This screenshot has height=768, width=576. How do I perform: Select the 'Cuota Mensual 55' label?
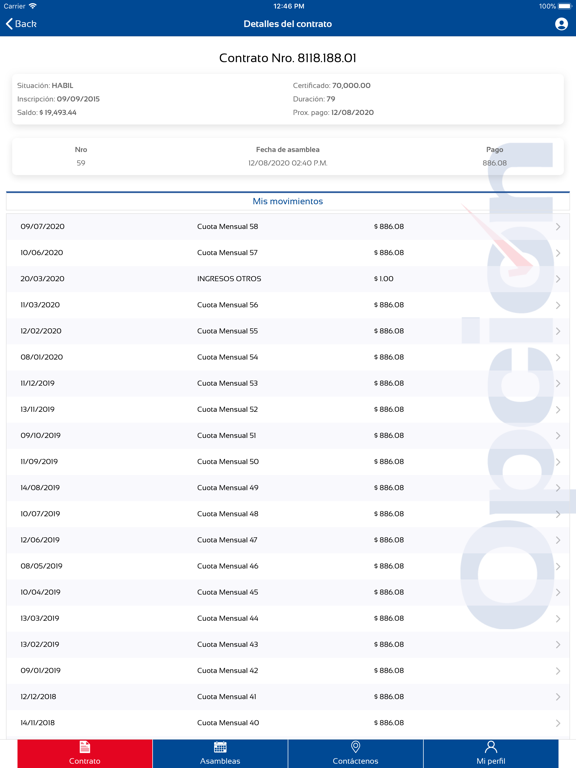click(228, 331)
